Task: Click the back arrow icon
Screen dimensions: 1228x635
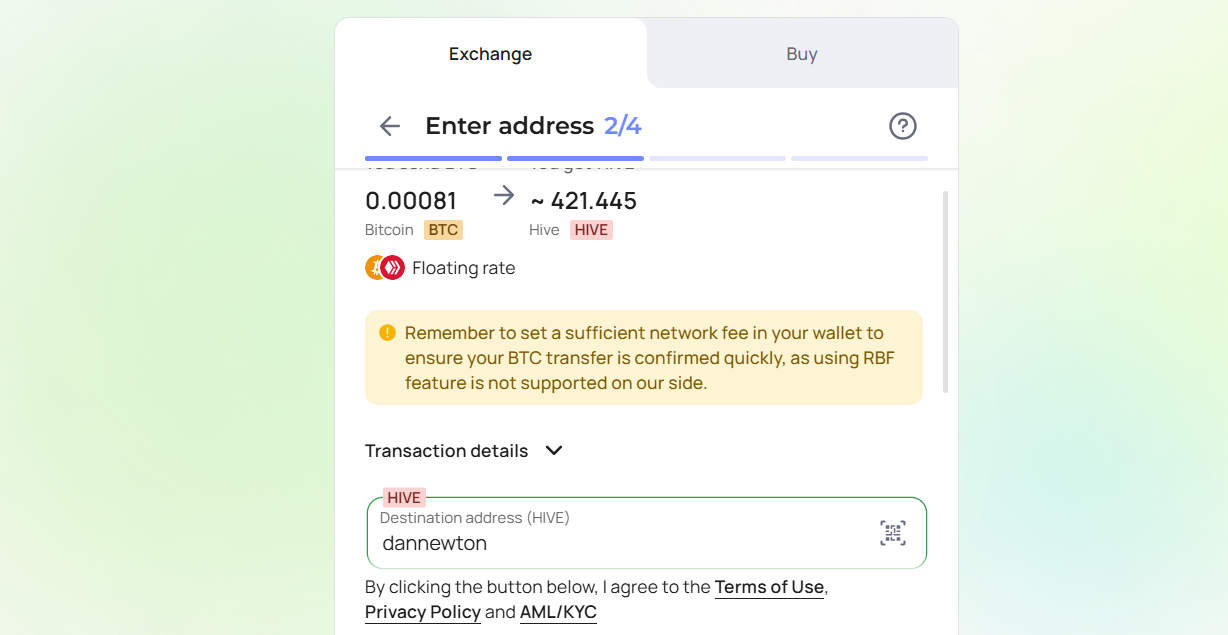Action: coord(390,126)
